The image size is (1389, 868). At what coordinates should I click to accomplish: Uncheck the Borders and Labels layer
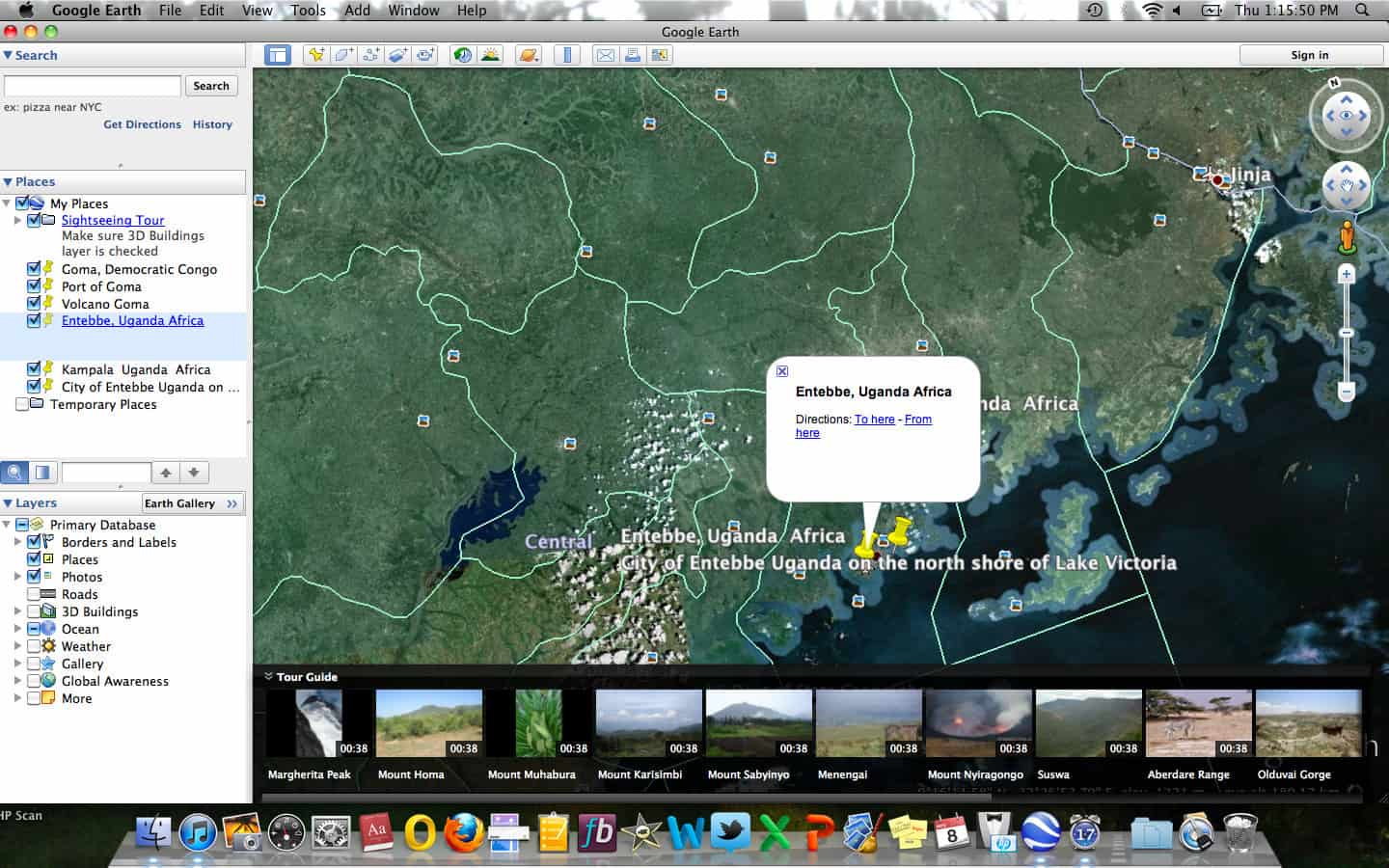(x=34, y=542)
